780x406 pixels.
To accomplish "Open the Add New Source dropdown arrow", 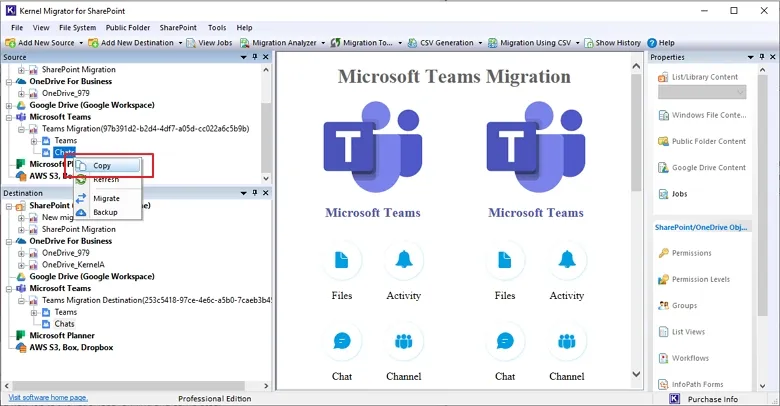I will point(81,43).
